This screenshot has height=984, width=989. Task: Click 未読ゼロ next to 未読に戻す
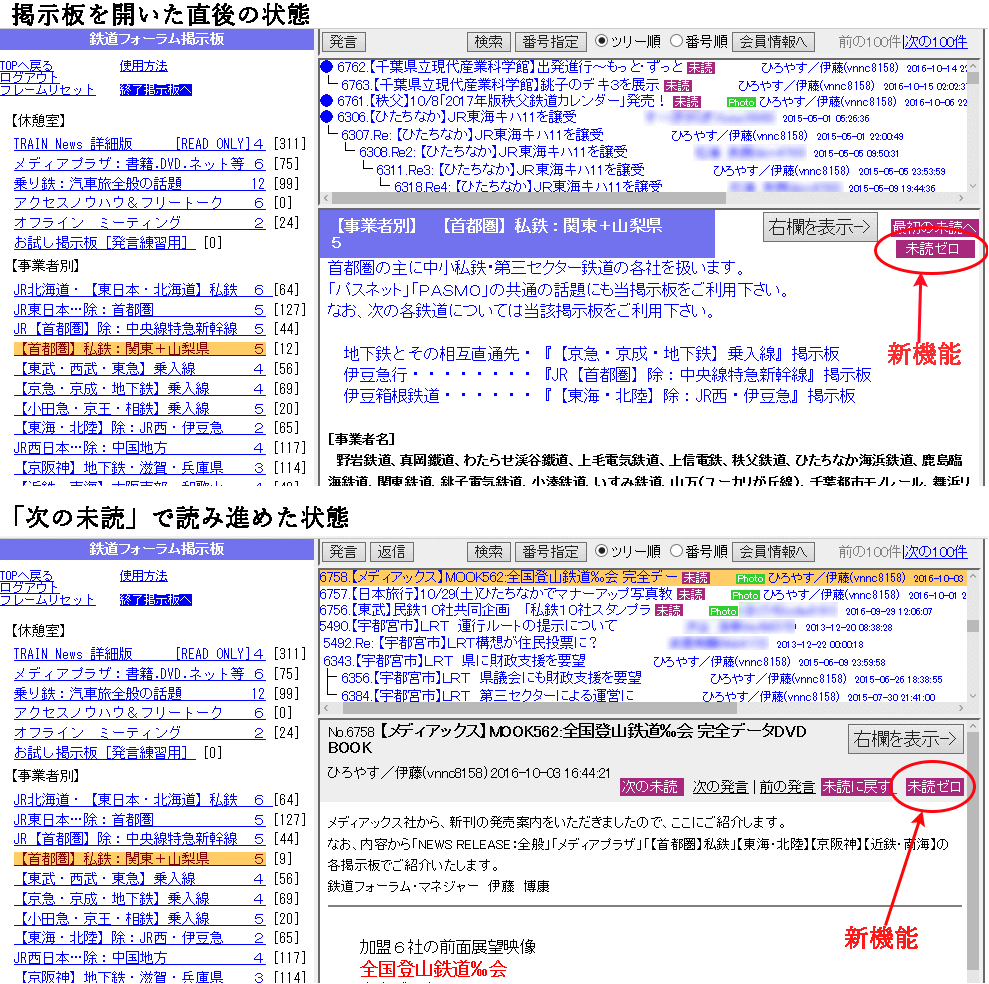click(x=934, y=787)
